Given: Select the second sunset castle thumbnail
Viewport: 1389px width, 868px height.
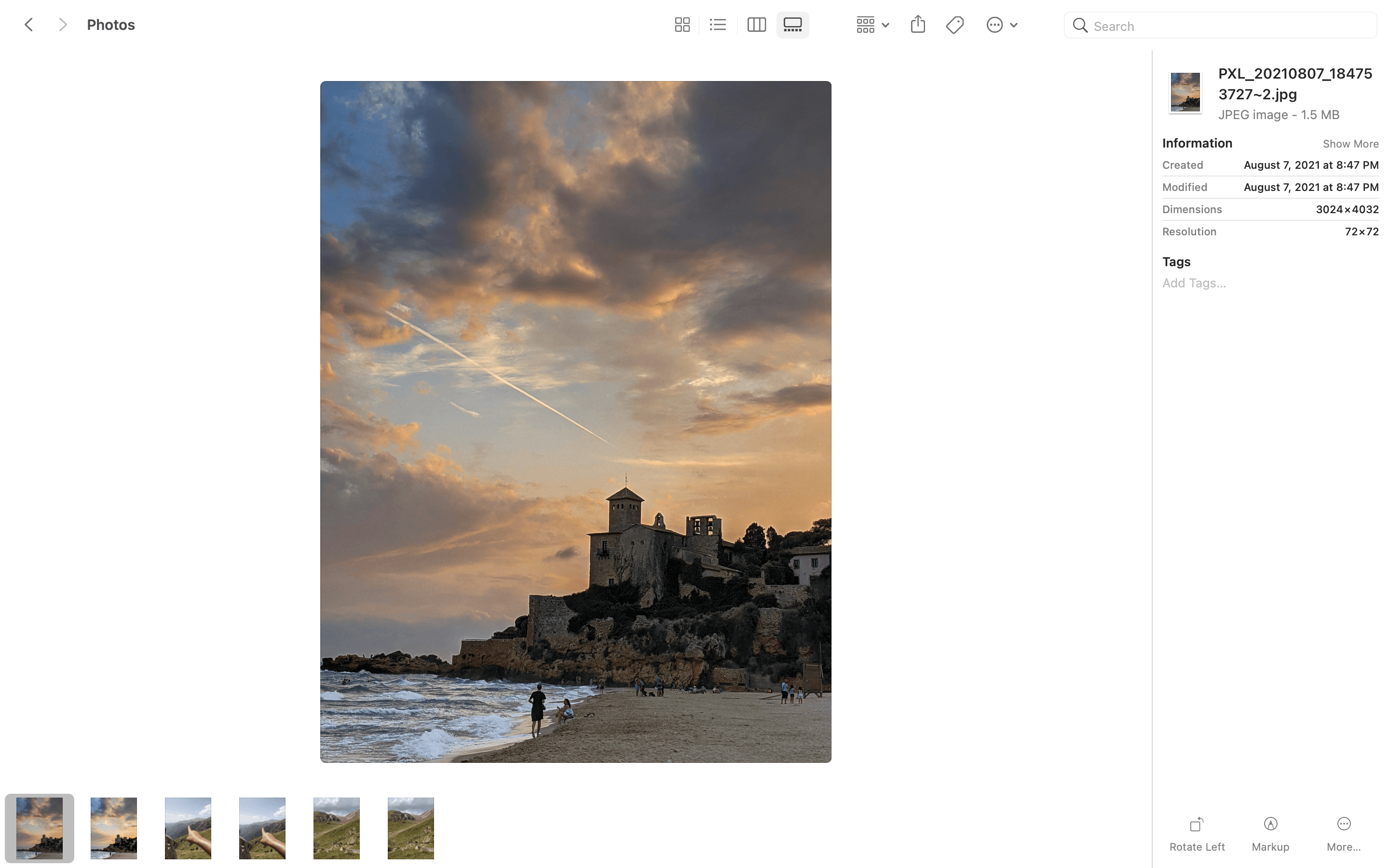Looking at the screenshot, I should [114, 828].
